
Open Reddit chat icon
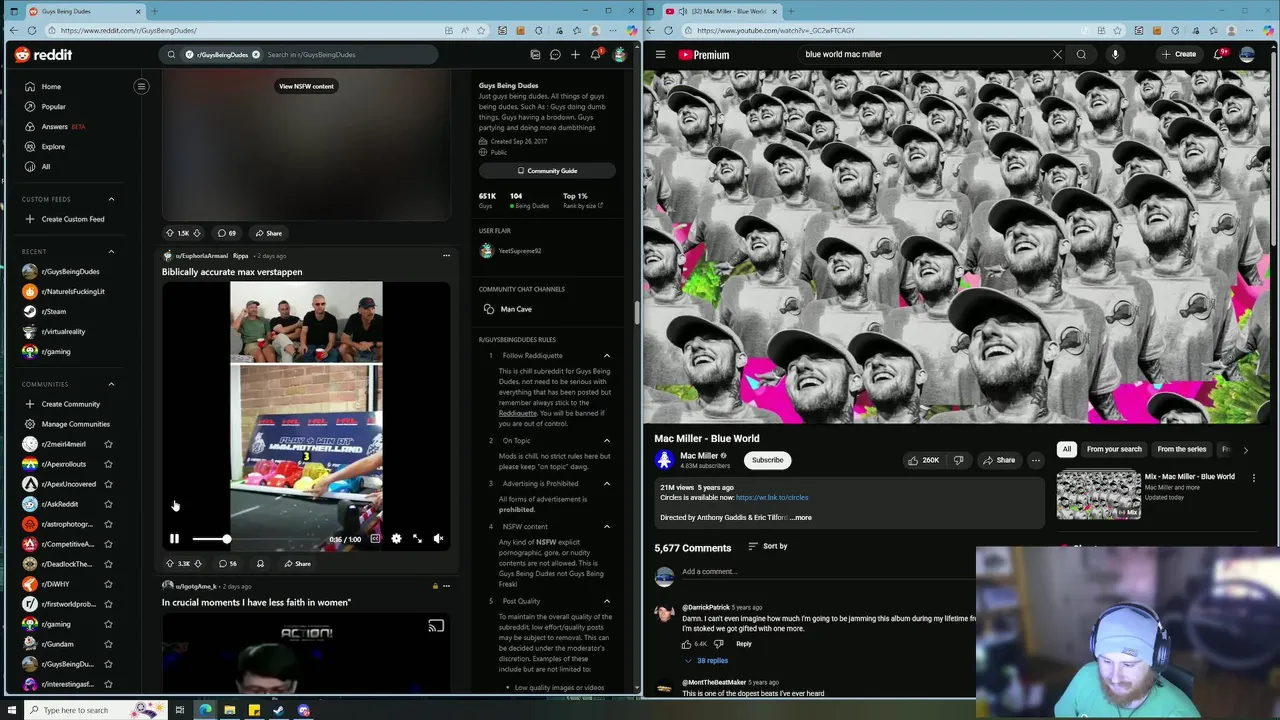pos(555,55)
